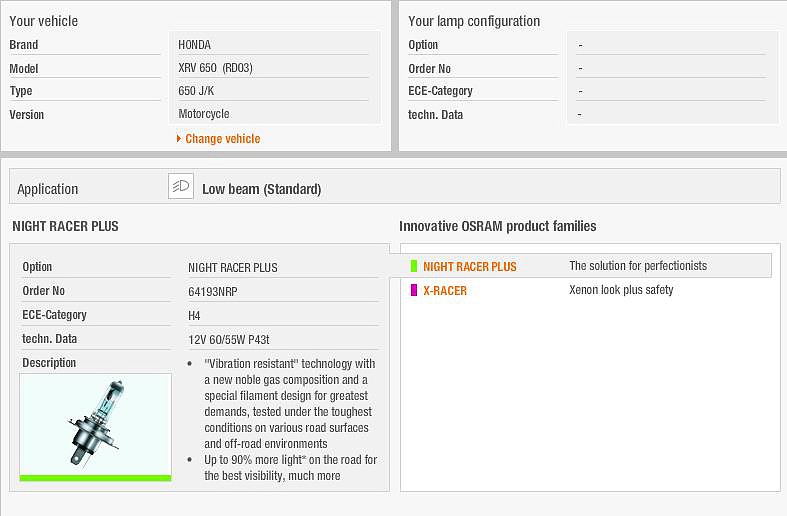Click the low beam headlight icon
This screenshot has width=787, height=516.
pyautogui.click(x=181, y=186)
